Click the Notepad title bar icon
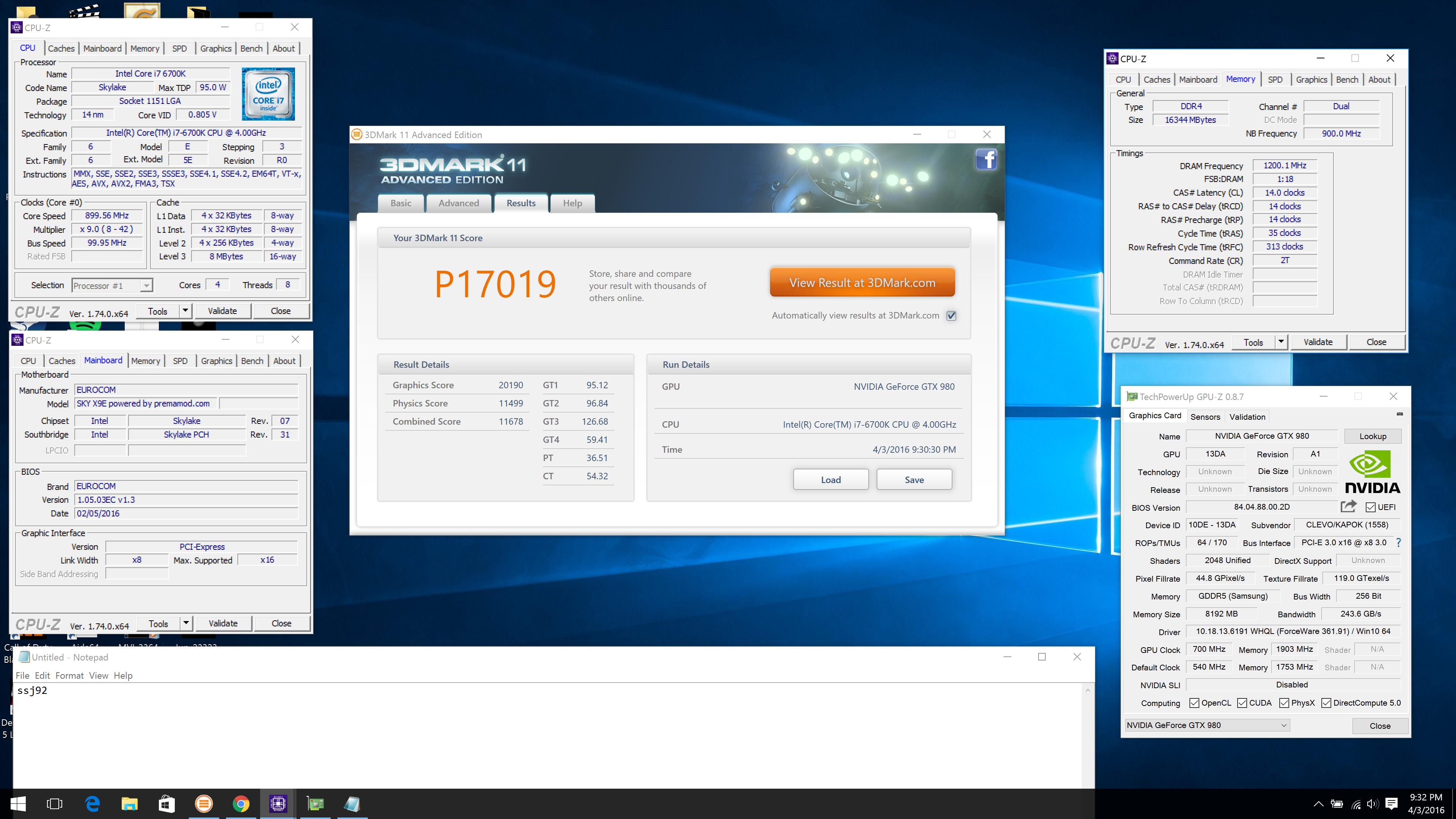 tap(24, 657)
